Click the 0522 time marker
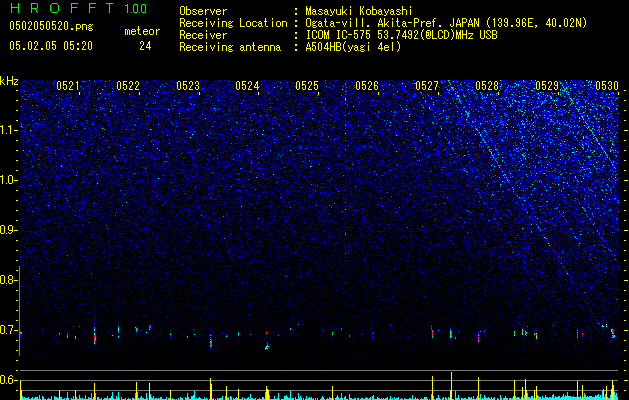Screen dimensions: 629x400 128,86
